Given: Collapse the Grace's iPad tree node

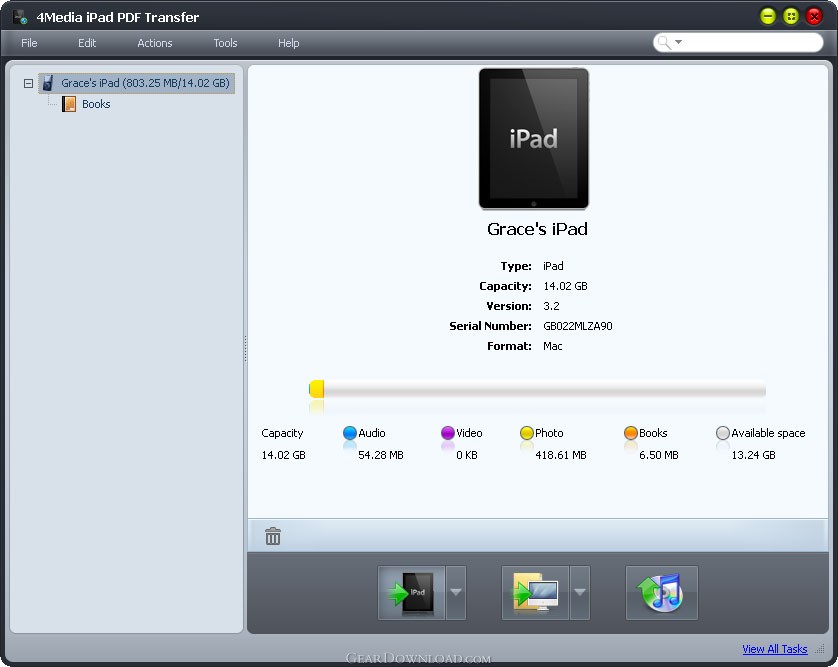Looking at the screenshot, I should coord(28,83).
